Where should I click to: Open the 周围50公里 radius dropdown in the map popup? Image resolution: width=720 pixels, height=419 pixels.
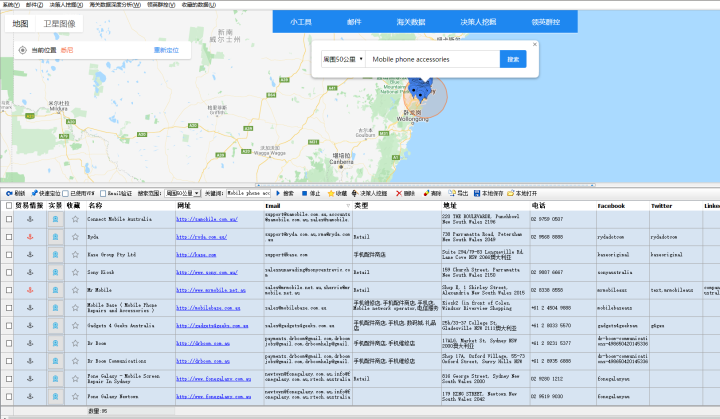click(x=343, y=59)
